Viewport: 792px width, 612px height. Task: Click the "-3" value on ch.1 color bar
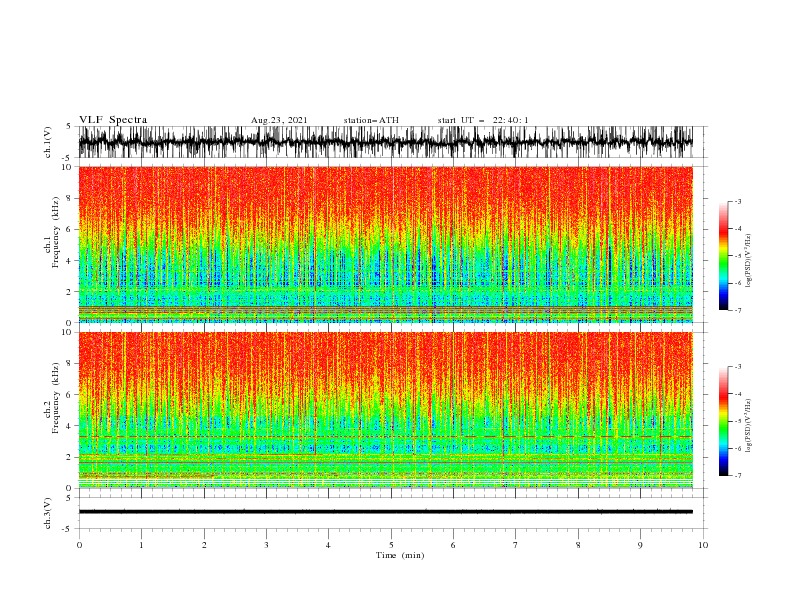pos(737,201)
